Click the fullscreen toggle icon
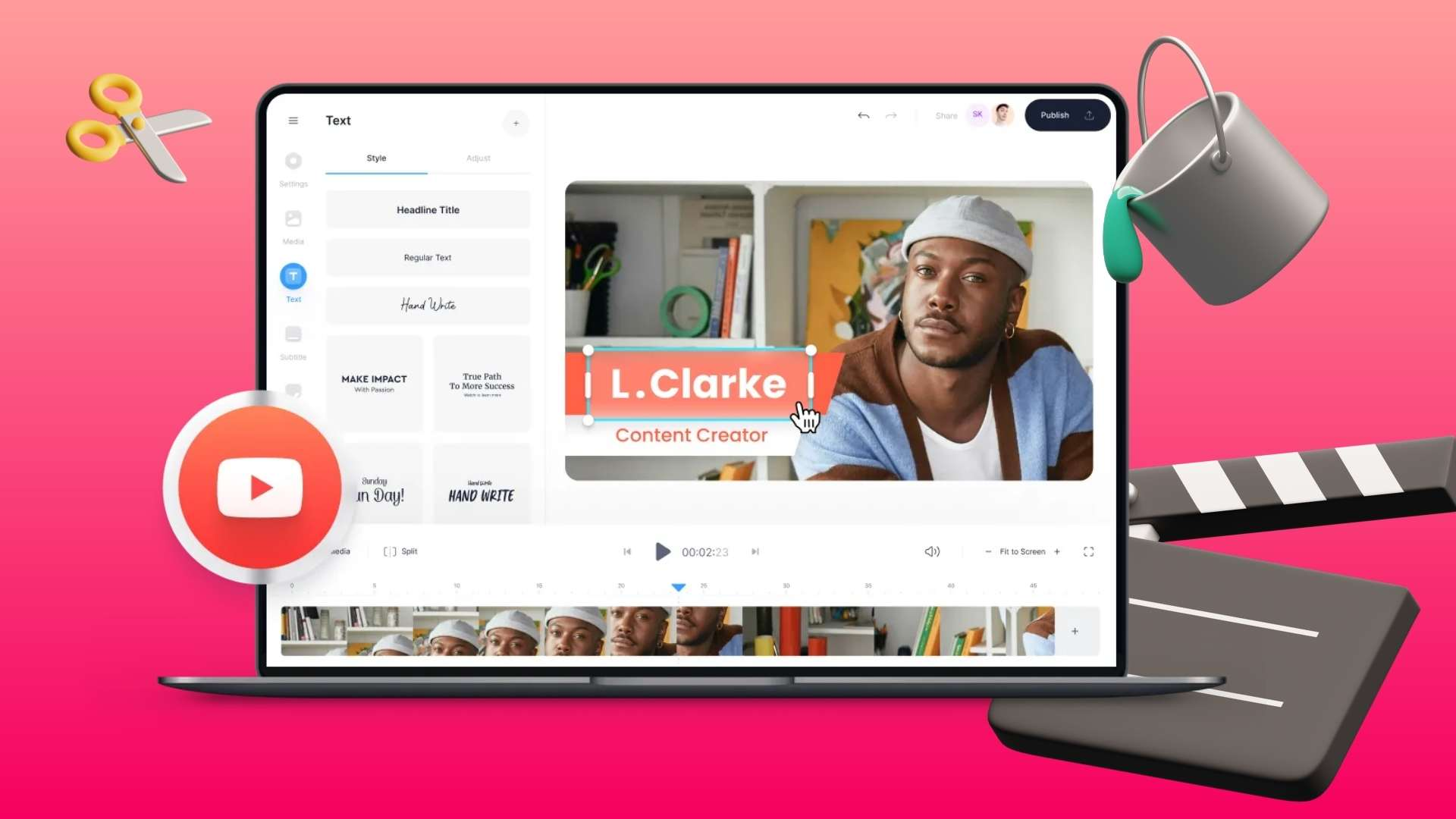The width and height of the screenshot is (1456, 819). tap(1089, 552)
